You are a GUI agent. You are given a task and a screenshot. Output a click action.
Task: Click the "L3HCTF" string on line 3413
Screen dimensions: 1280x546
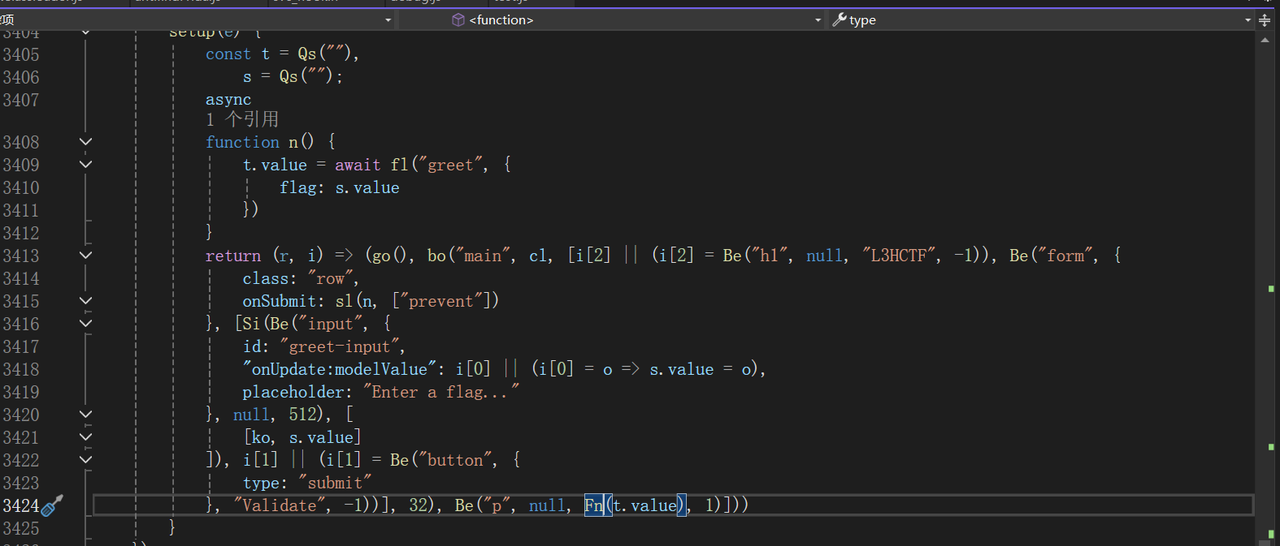pyautogui.click(x=899, y=256)
